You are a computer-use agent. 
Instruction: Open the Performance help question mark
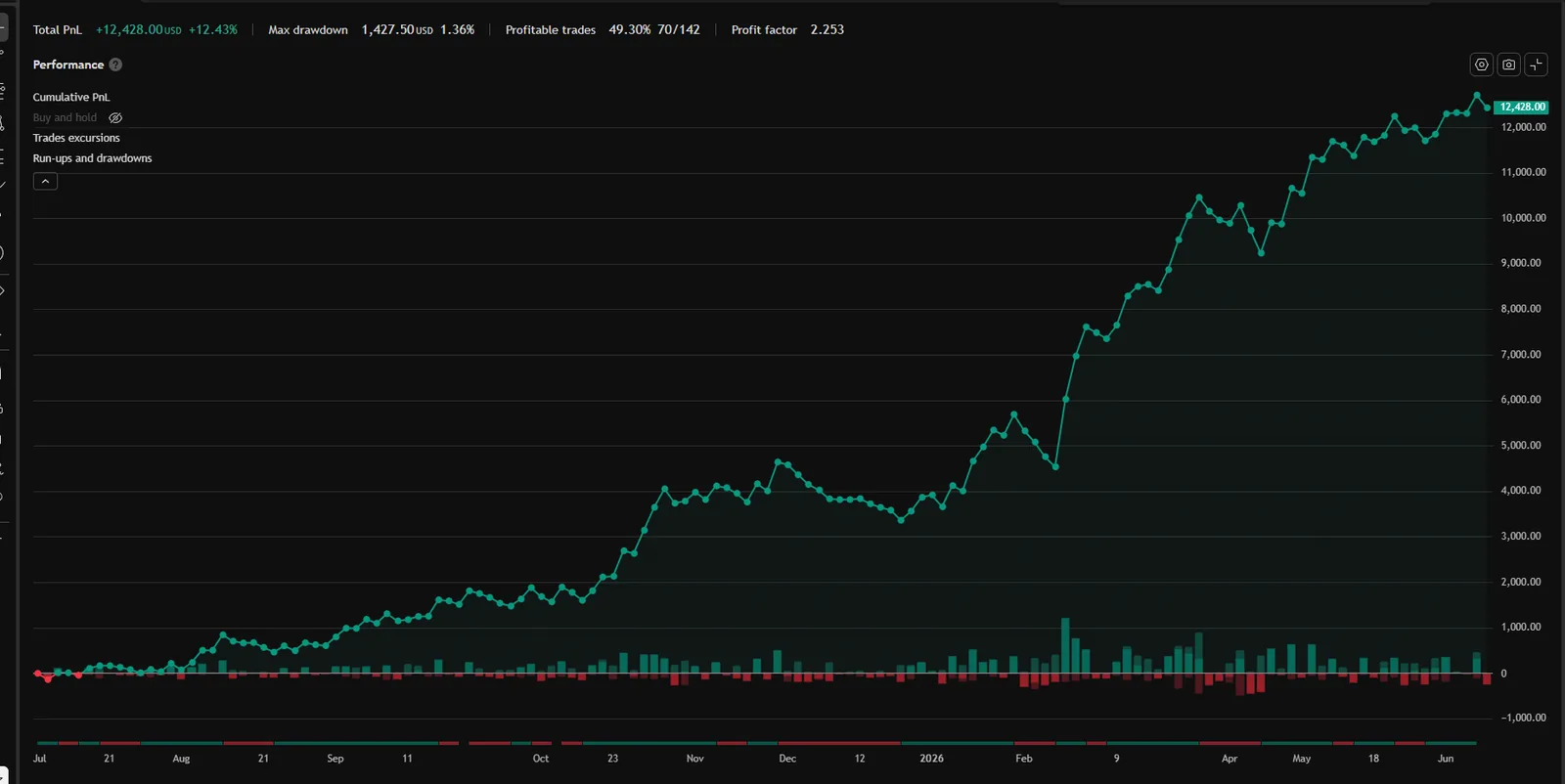tap(115, 65)
